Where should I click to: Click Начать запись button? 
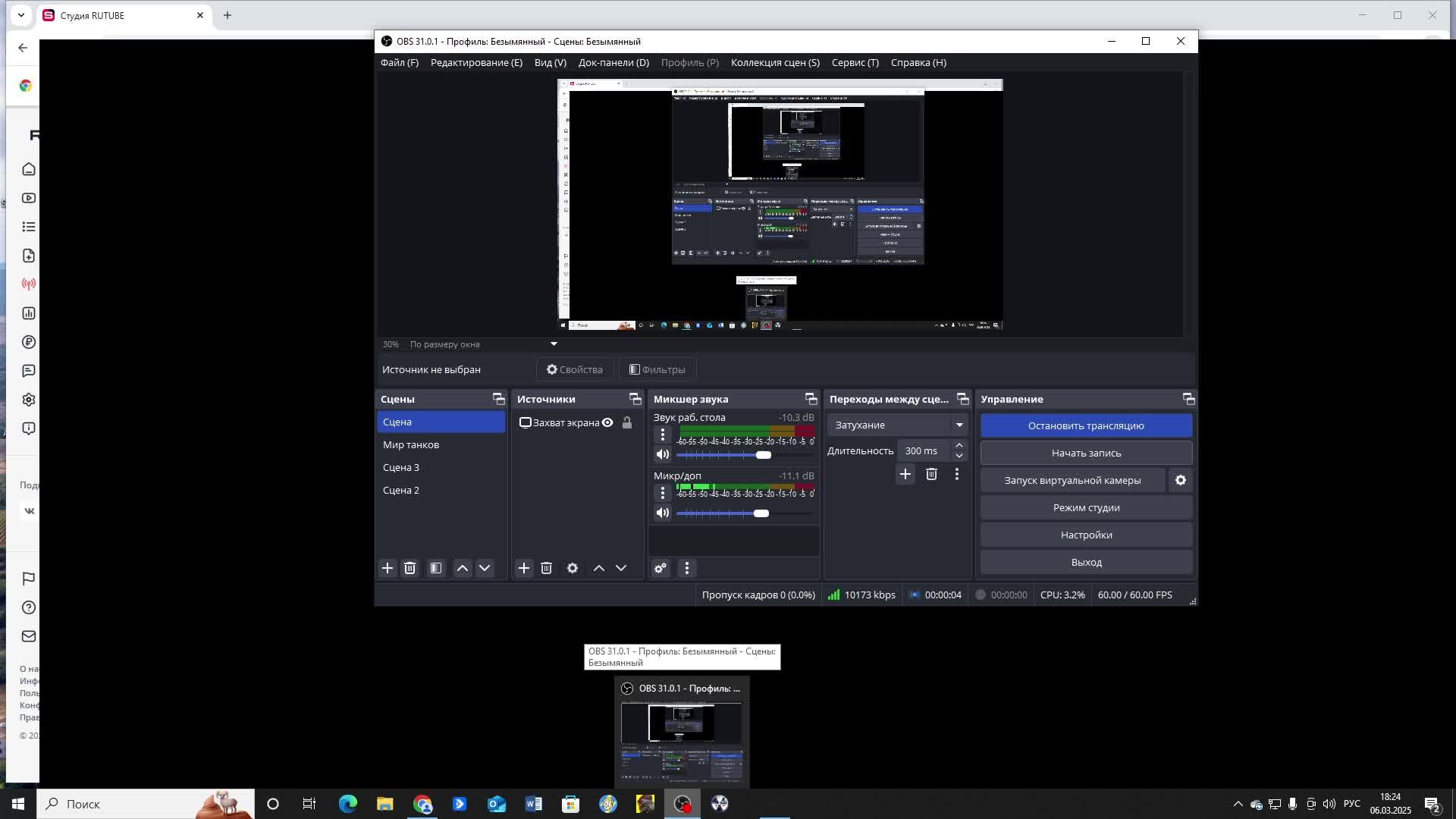click(x=1085, y=453)
